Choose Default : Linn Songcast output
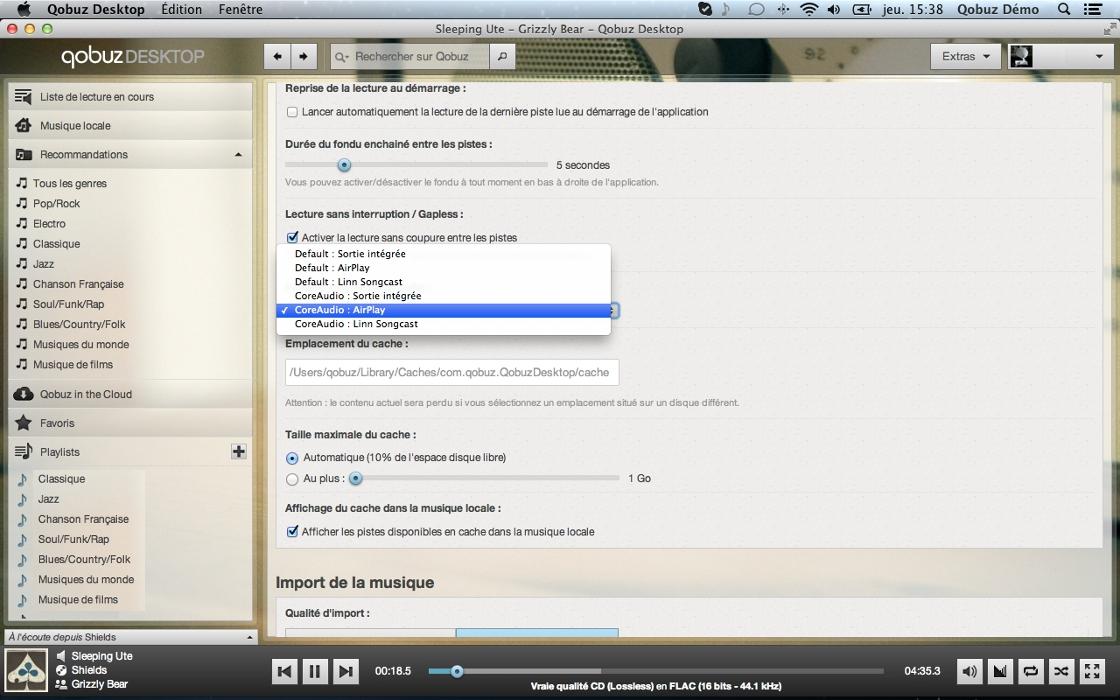 (x=444, y=281)
